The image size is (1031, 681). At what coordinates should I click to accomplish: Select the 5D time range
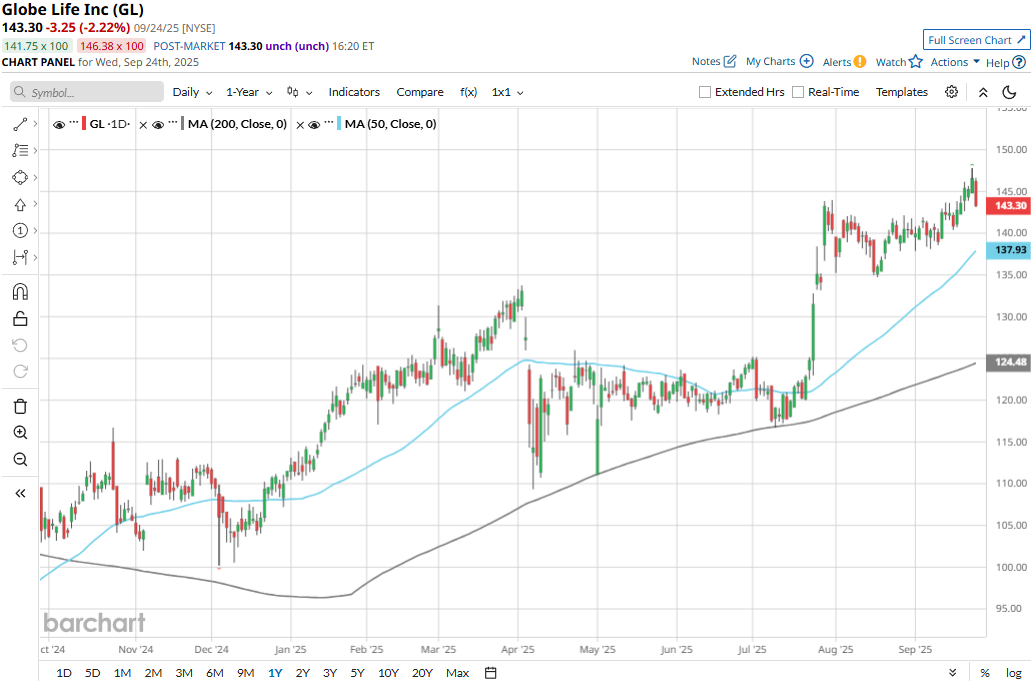coord(93,672)
